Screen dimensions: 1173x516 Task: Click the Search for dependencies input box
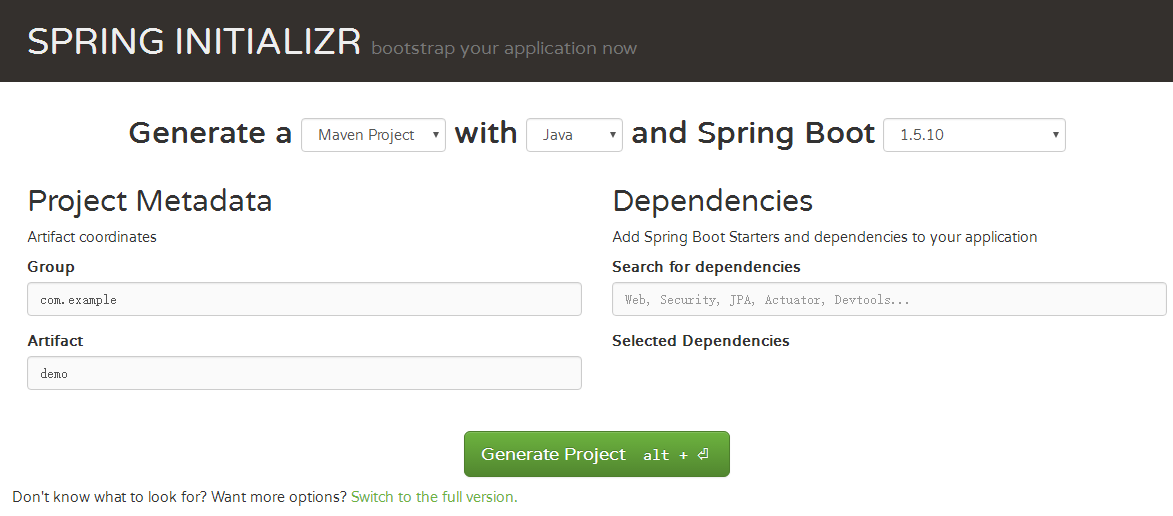pyautogui.click(x=889, y=299)
